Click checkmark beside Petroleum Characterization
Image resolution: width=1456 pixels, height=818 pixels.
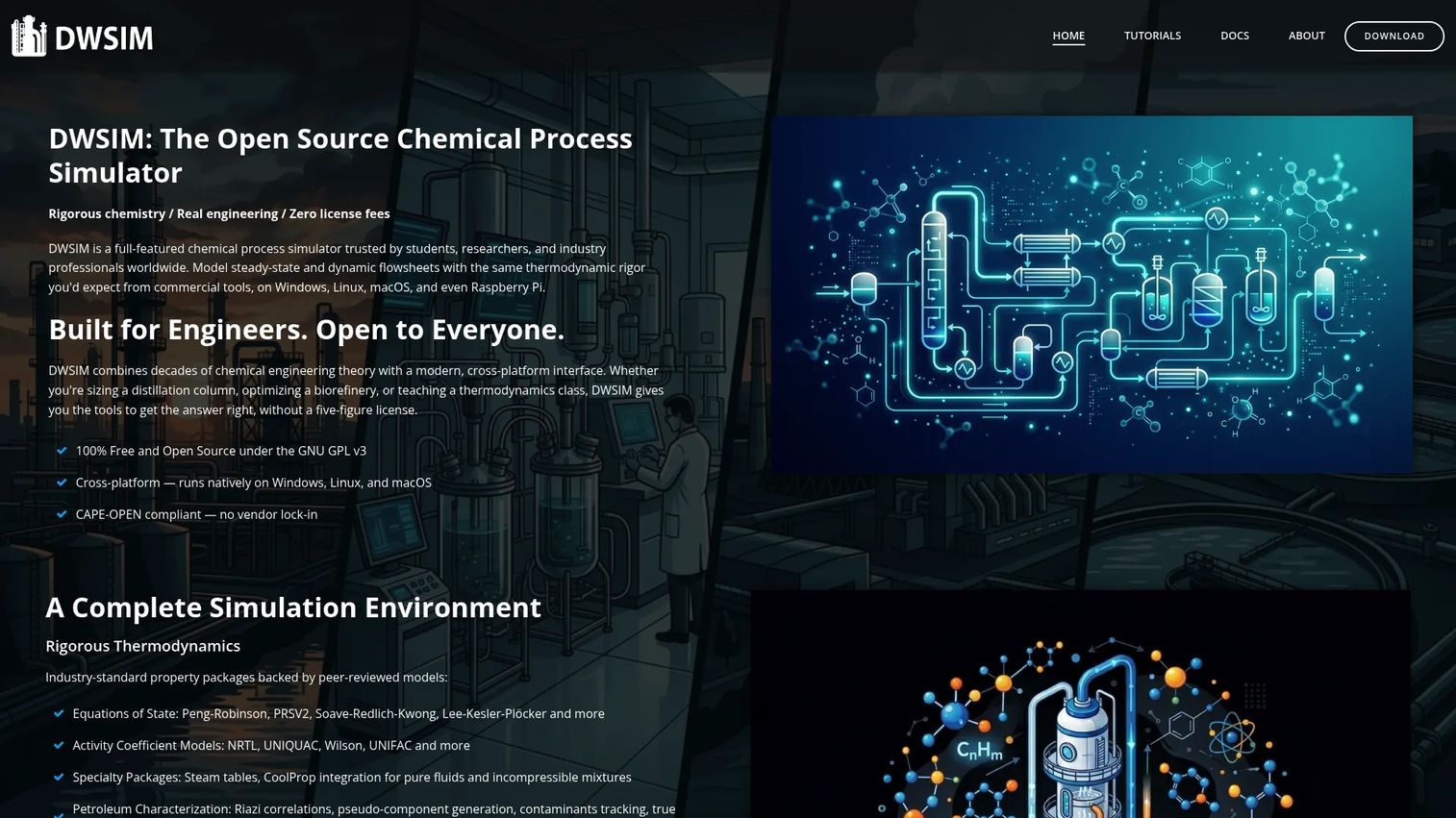click(59, 814)
